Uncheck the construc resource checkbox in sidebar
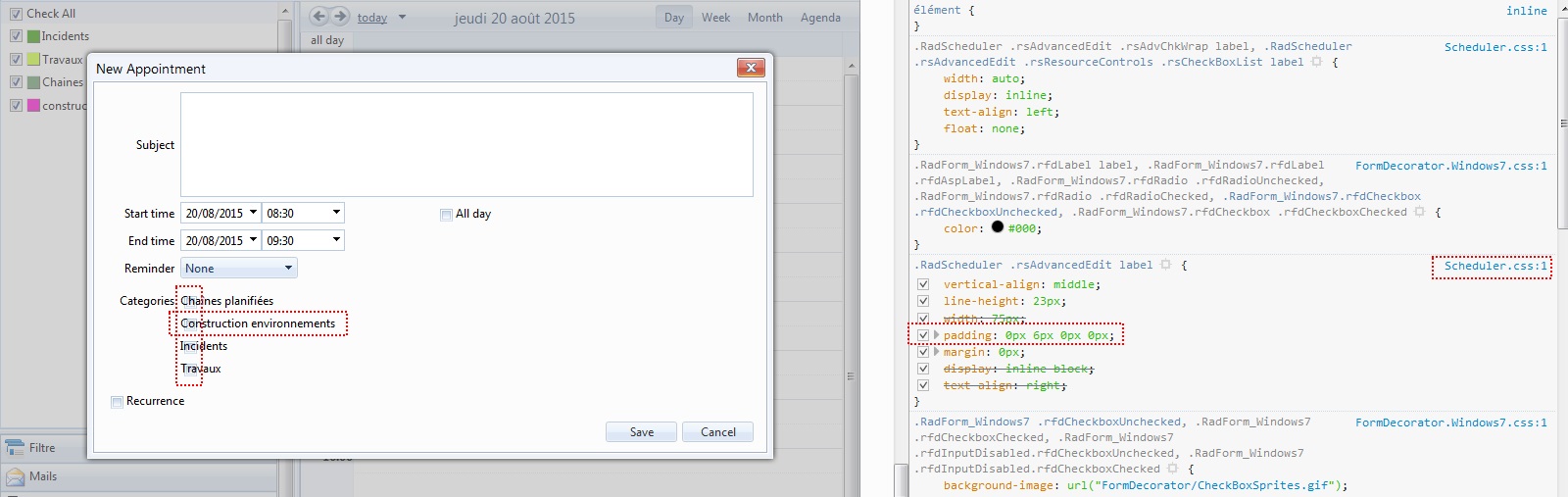 coord(16,105)
